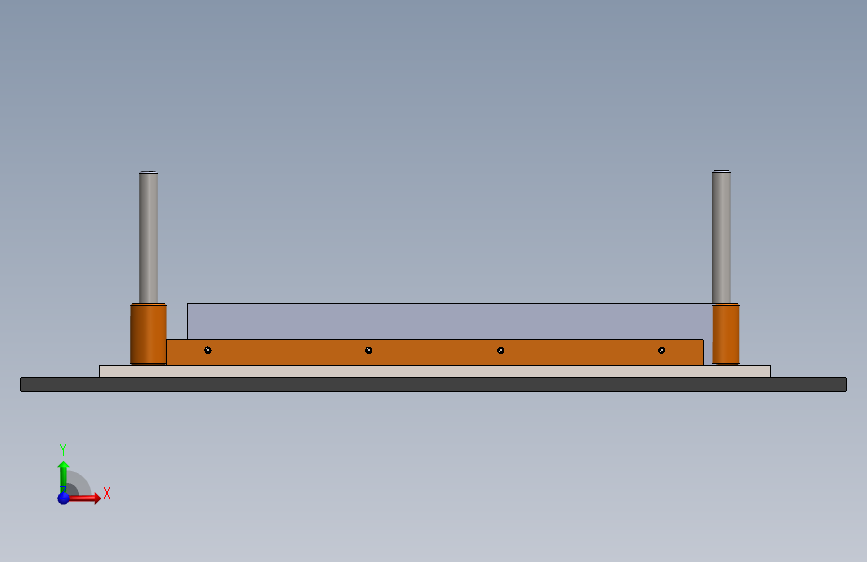Select the beige base plate
This screenshot has width=867, height=562.
(x=435, y=371)
